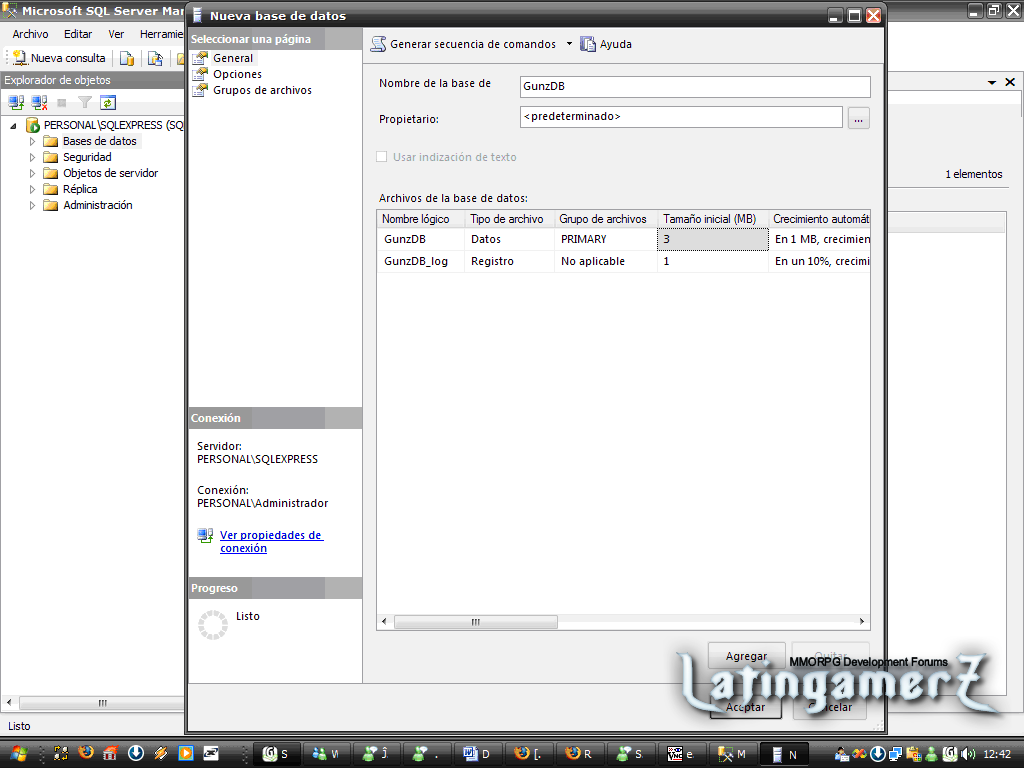The image size is (1024, 768).
Task: Click the database name field containing GunzDB
Action: tap(695, 86)
